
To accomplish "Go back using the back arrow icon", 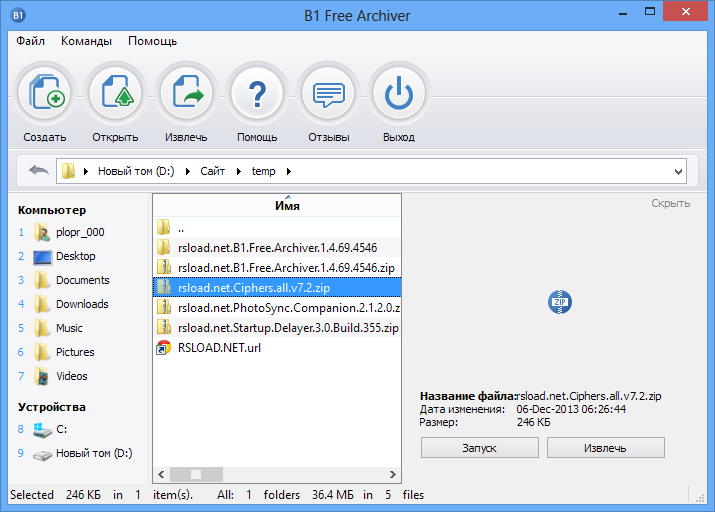I will (38, 171).
